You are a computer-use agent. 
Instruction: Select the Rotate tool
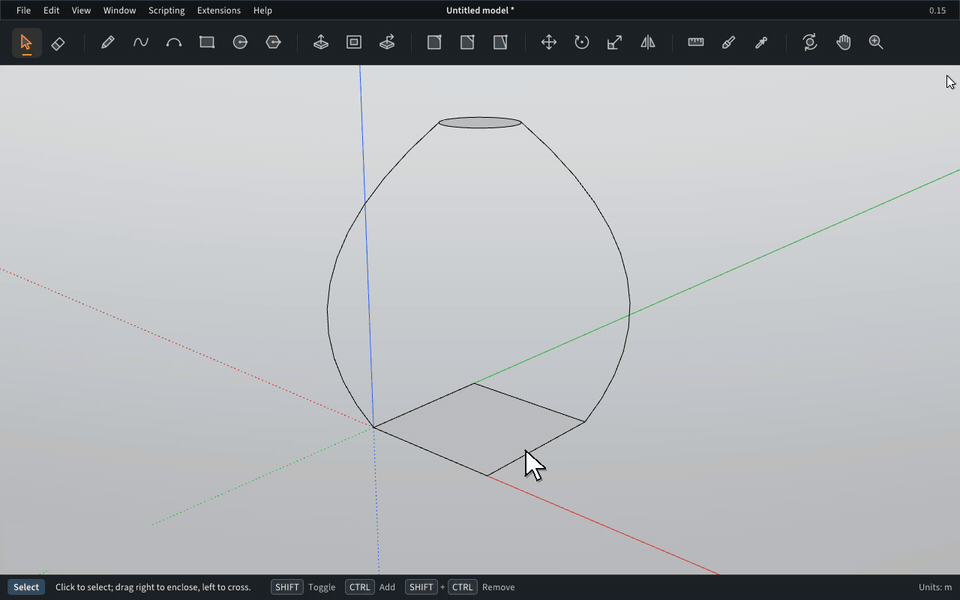582,42
